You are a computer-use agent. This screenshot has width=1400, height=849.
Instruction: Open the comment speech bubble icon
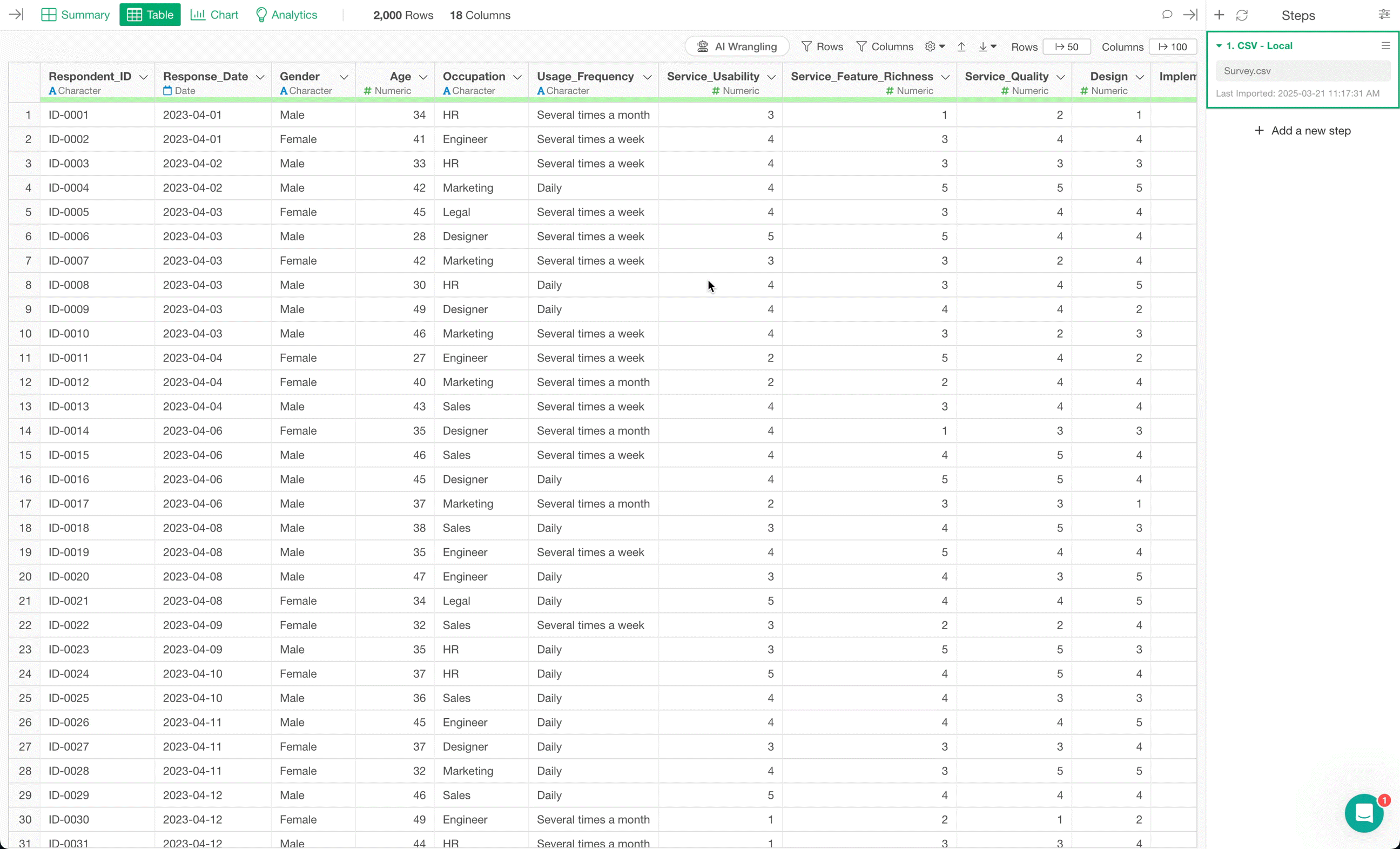point(1167,15)
